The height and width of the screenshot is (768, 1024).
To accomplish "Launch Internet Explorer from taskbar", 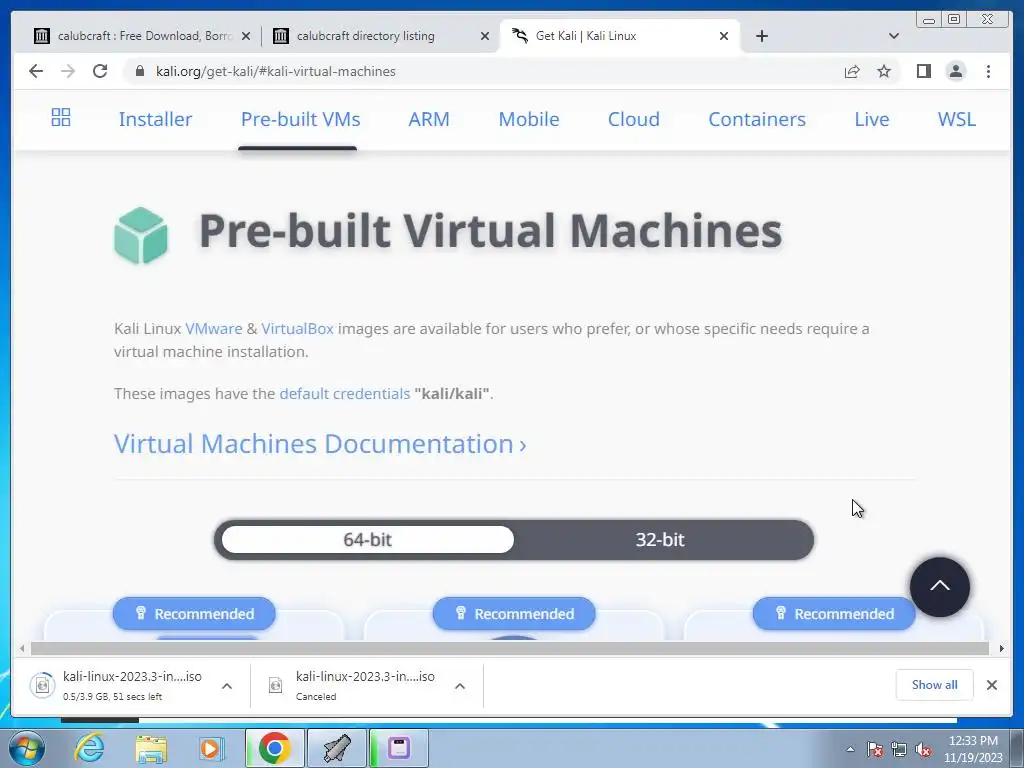I will 89,748.
